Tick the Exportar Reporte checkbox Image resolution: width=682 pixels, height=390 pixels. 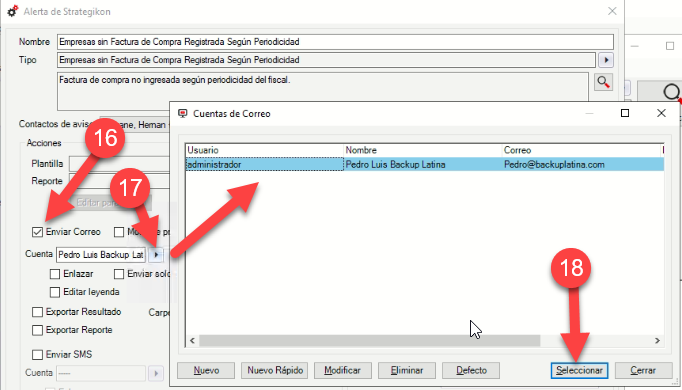tap(37, 330)
